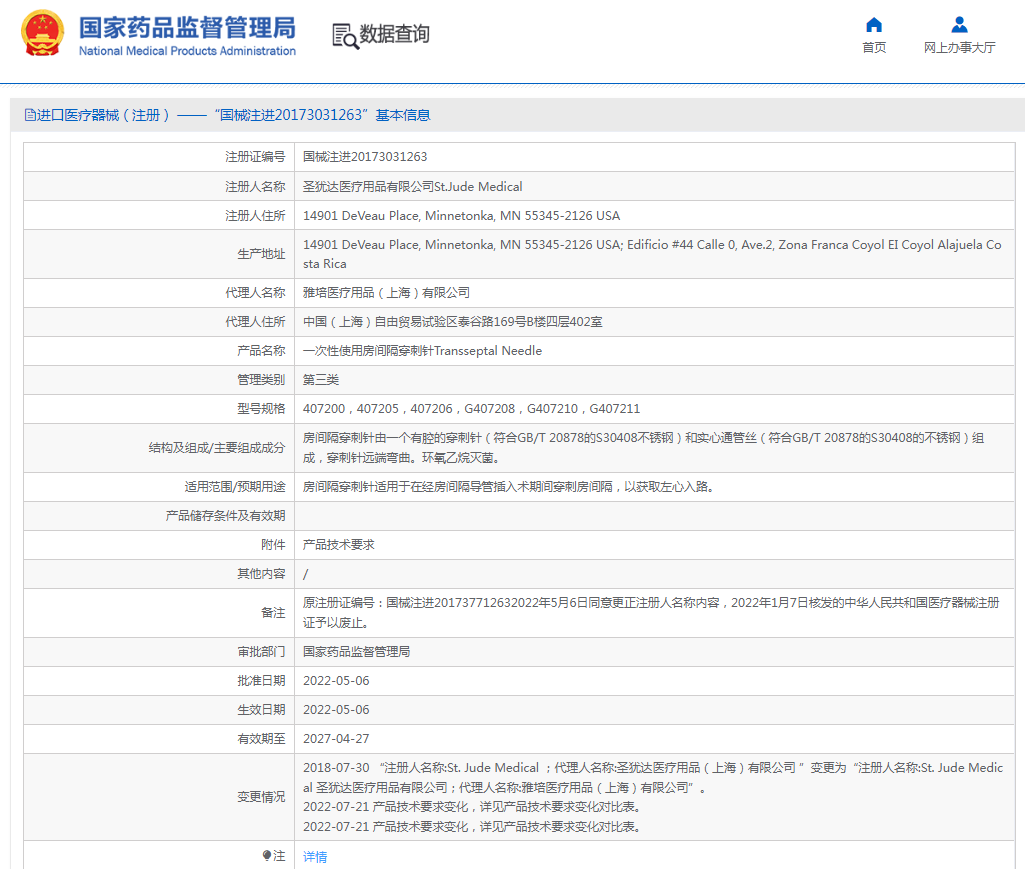Open the 详情 link
Image resolution: width=1025 pixels, height=869 pixels.
point(315,857)
